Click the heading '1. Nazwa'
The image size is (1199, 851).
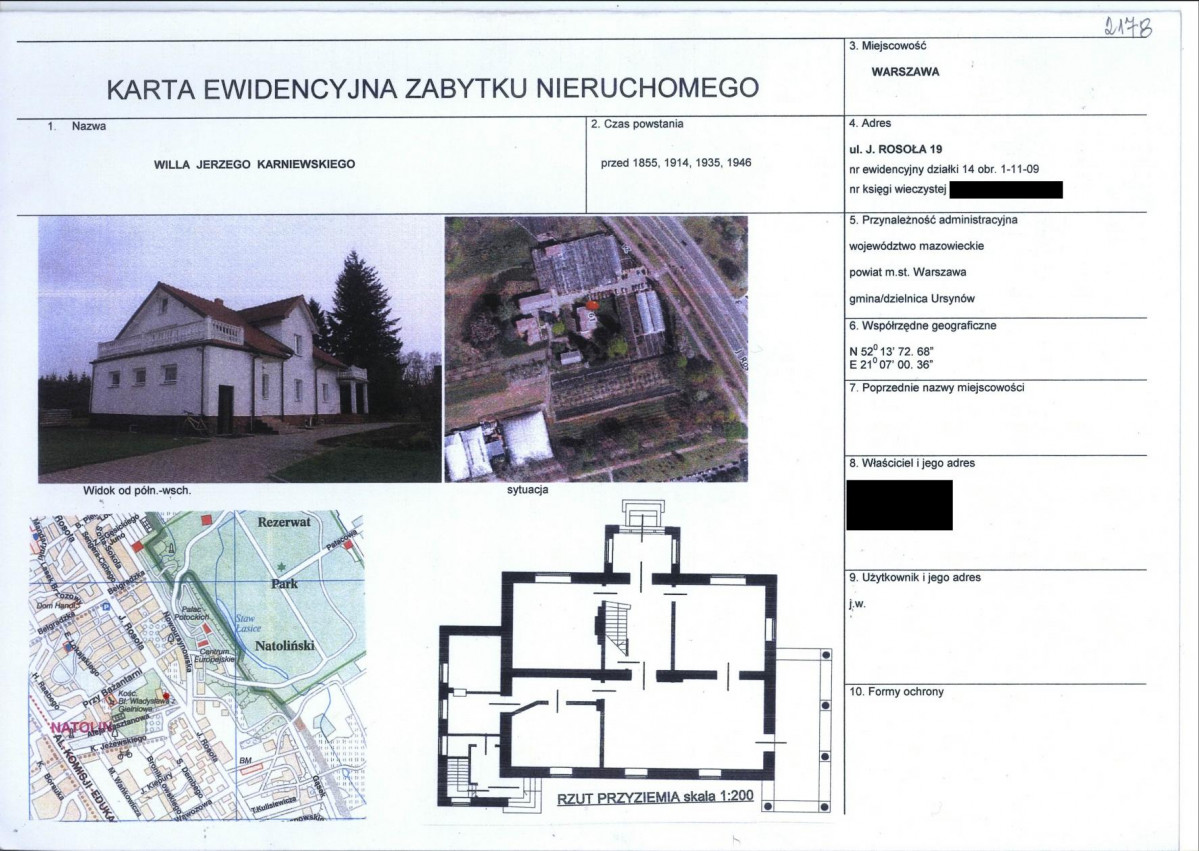pyautogui.click(x=76, y=126)
